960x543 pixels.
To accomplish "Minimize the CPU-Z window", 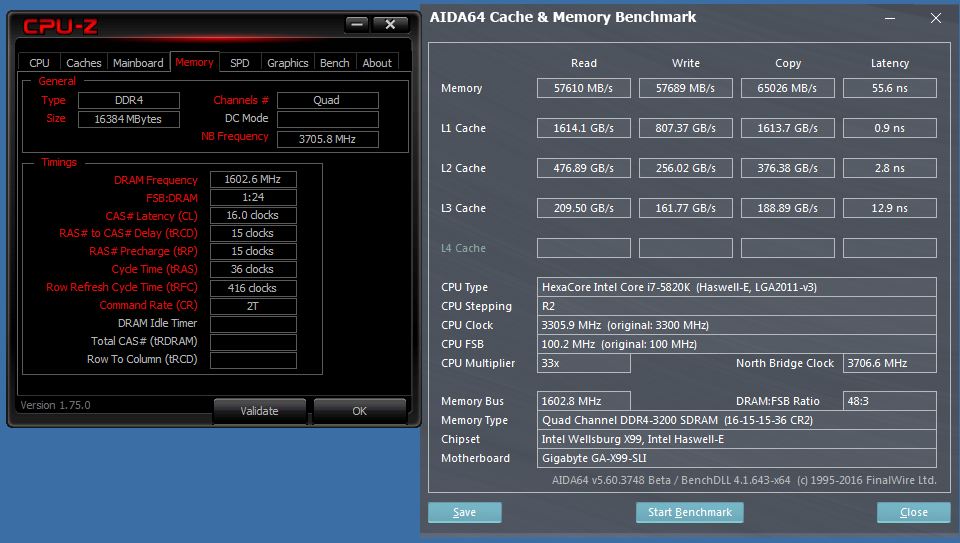I will [x=357, y=24].
